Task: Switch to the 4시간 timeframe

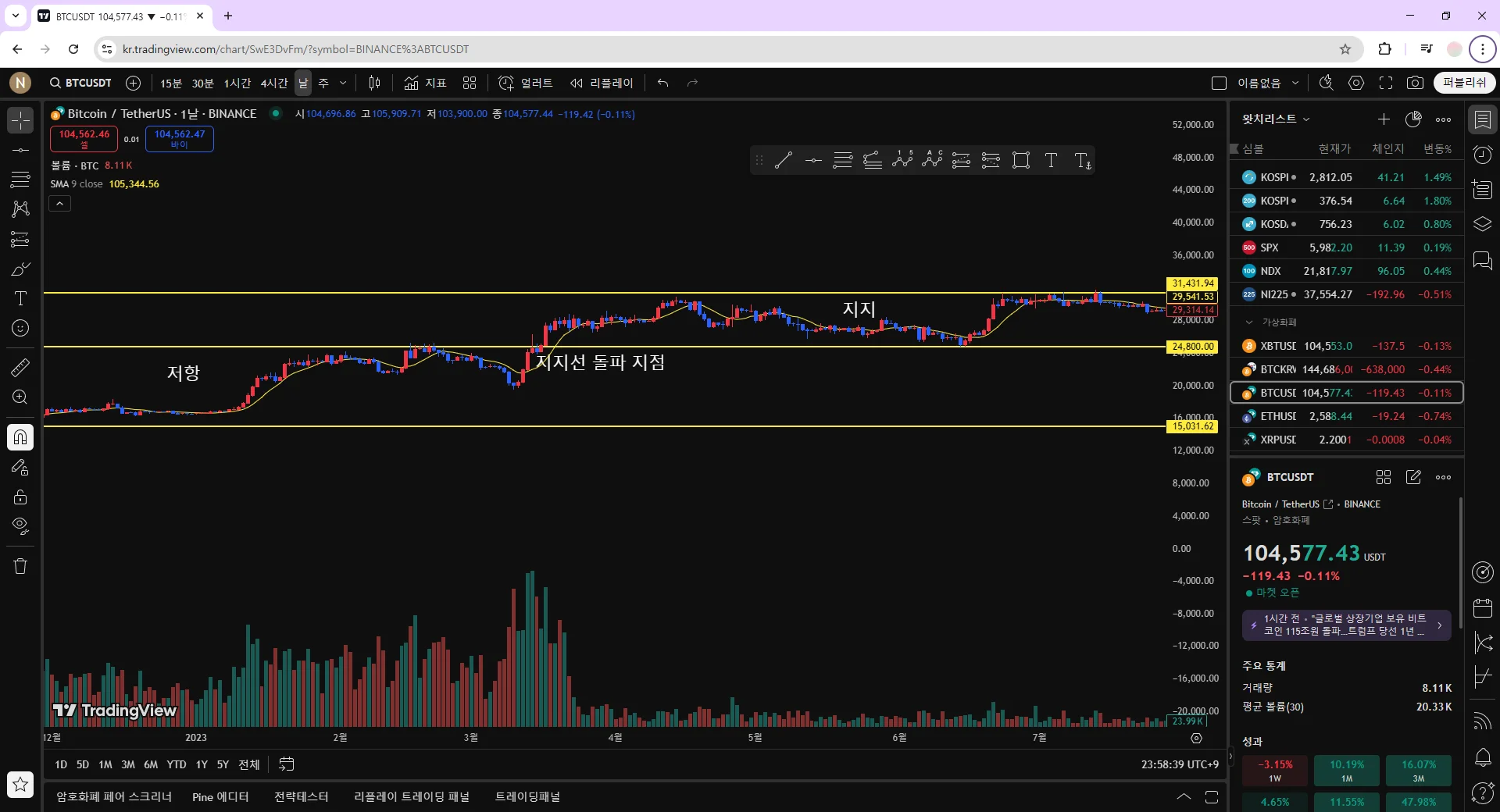Action: 274,83
